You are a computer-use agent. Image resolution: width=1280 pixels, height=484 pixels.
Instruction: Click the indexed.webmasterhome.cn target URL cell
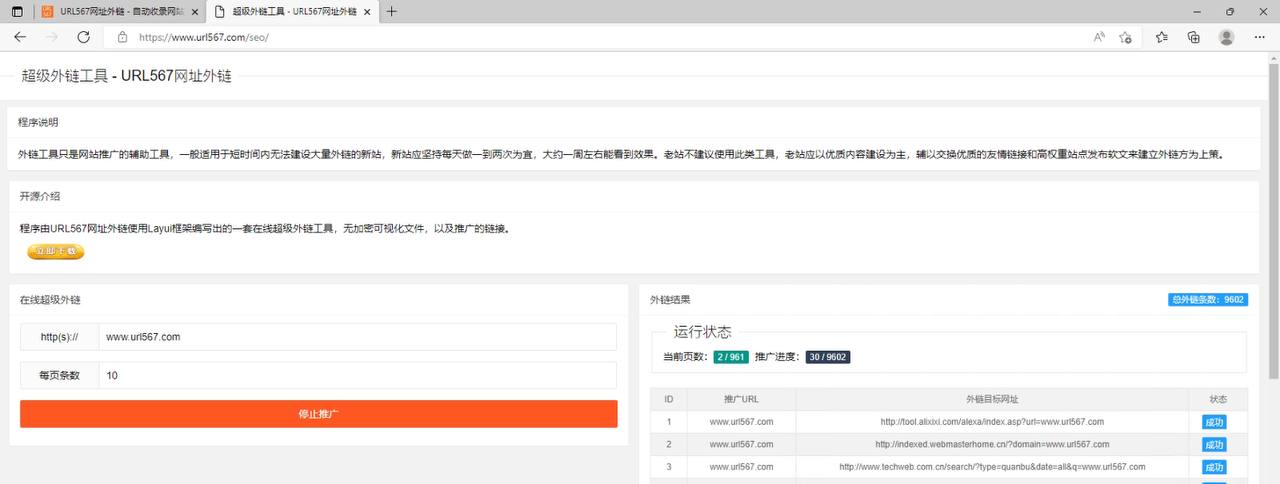[992, 444]
